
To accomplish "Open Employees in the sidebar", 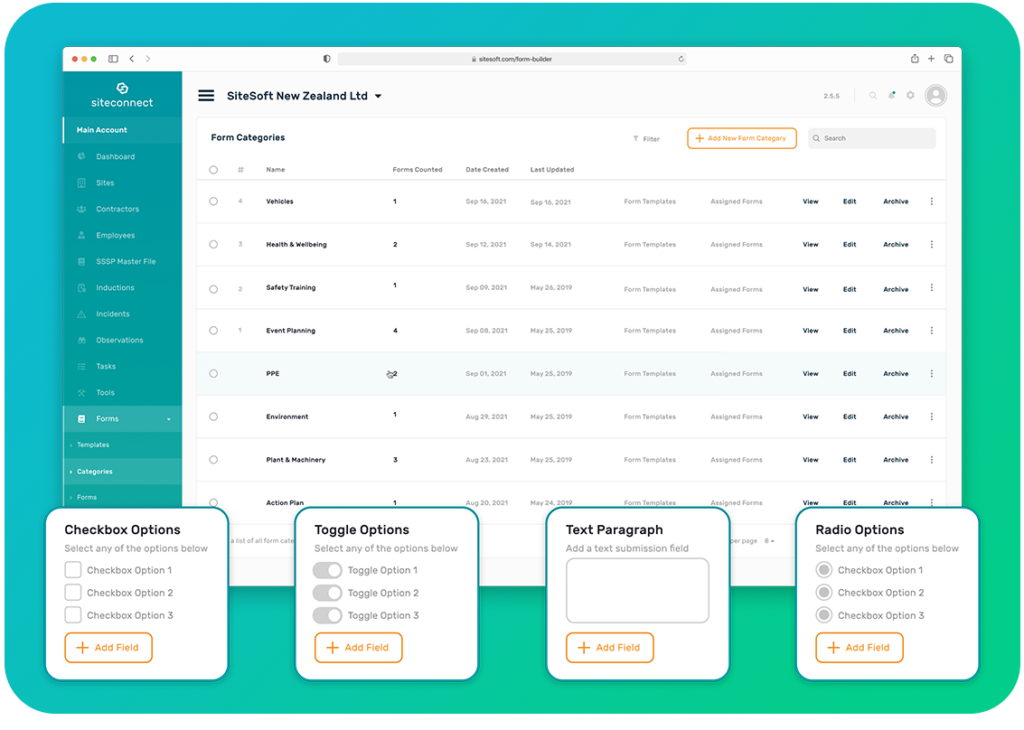I will coord(116,235).
